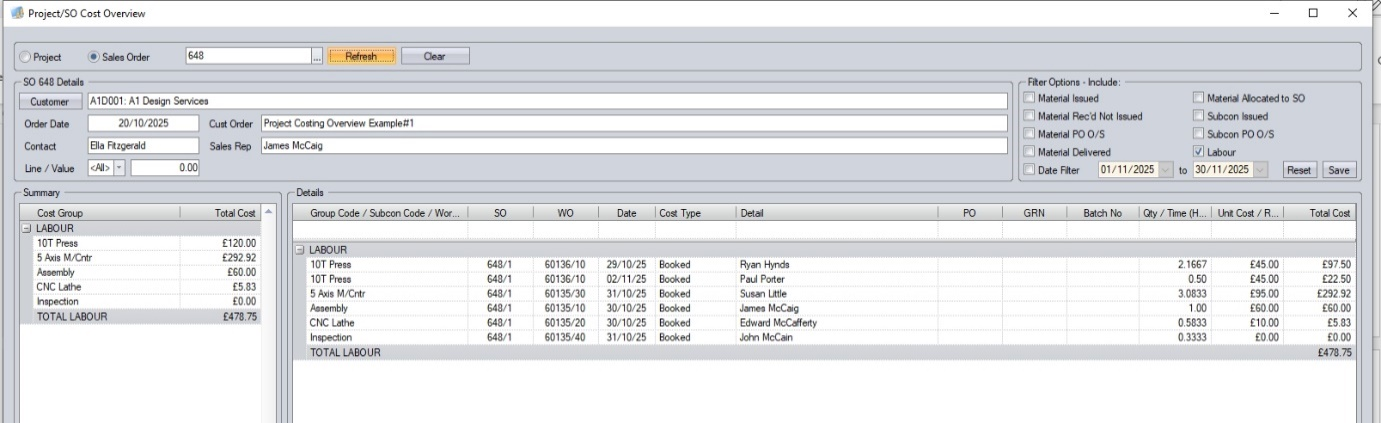Click the Reset filter button

click(x=1298, y=170)
